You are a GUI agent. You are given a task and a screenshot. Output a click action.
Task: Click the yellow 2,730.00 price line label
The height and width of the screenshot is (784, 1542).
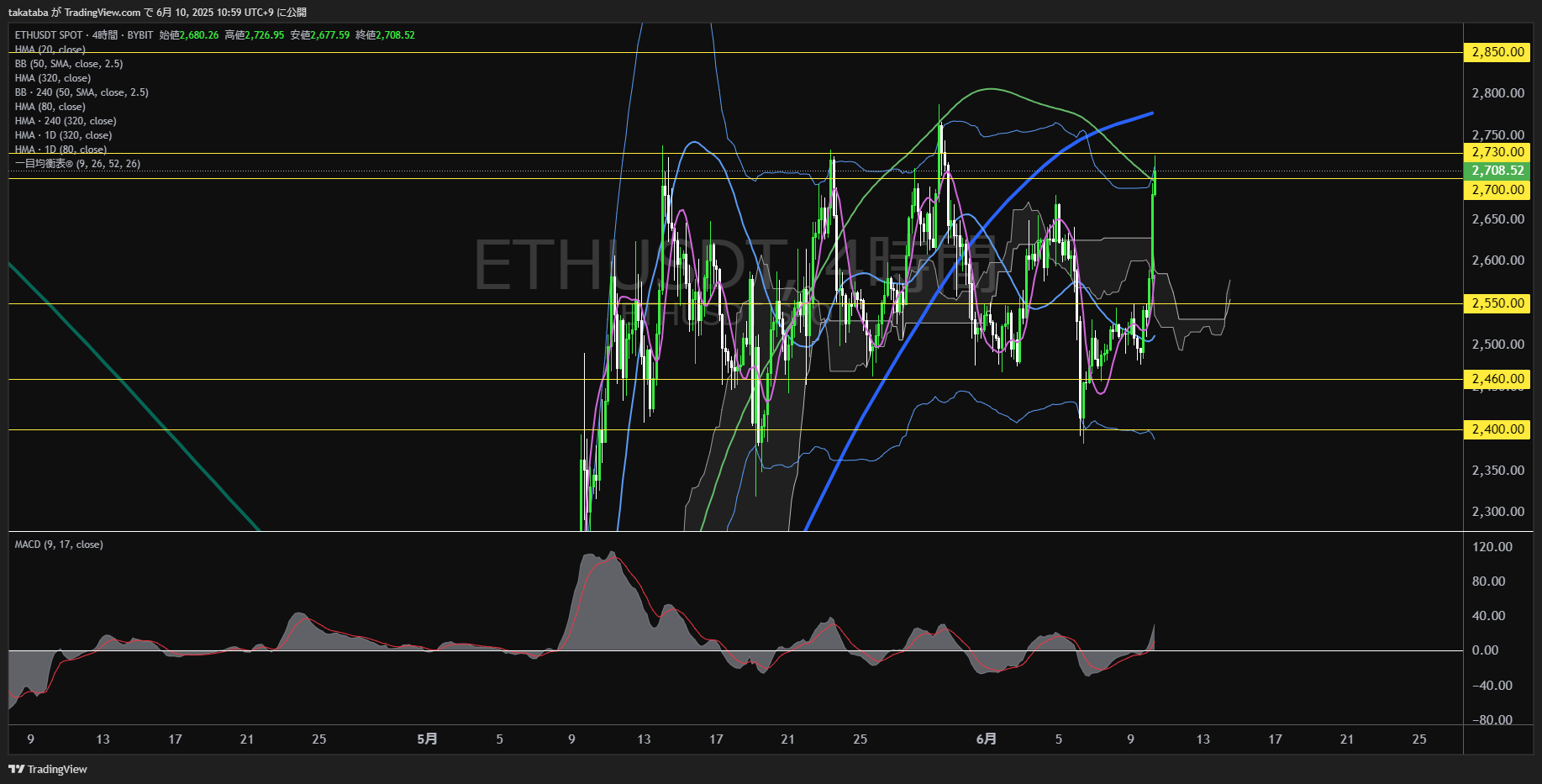1498,152
